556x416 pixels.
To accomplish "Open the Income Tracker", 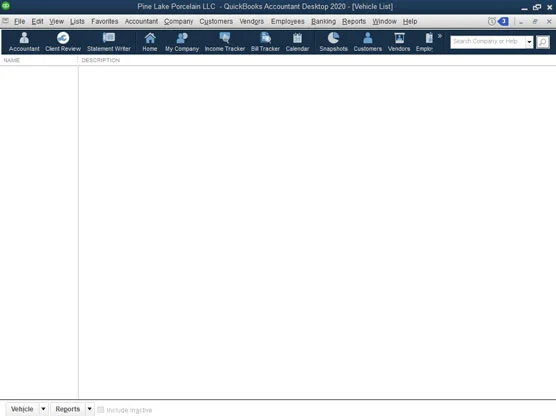I will (225, 42).
